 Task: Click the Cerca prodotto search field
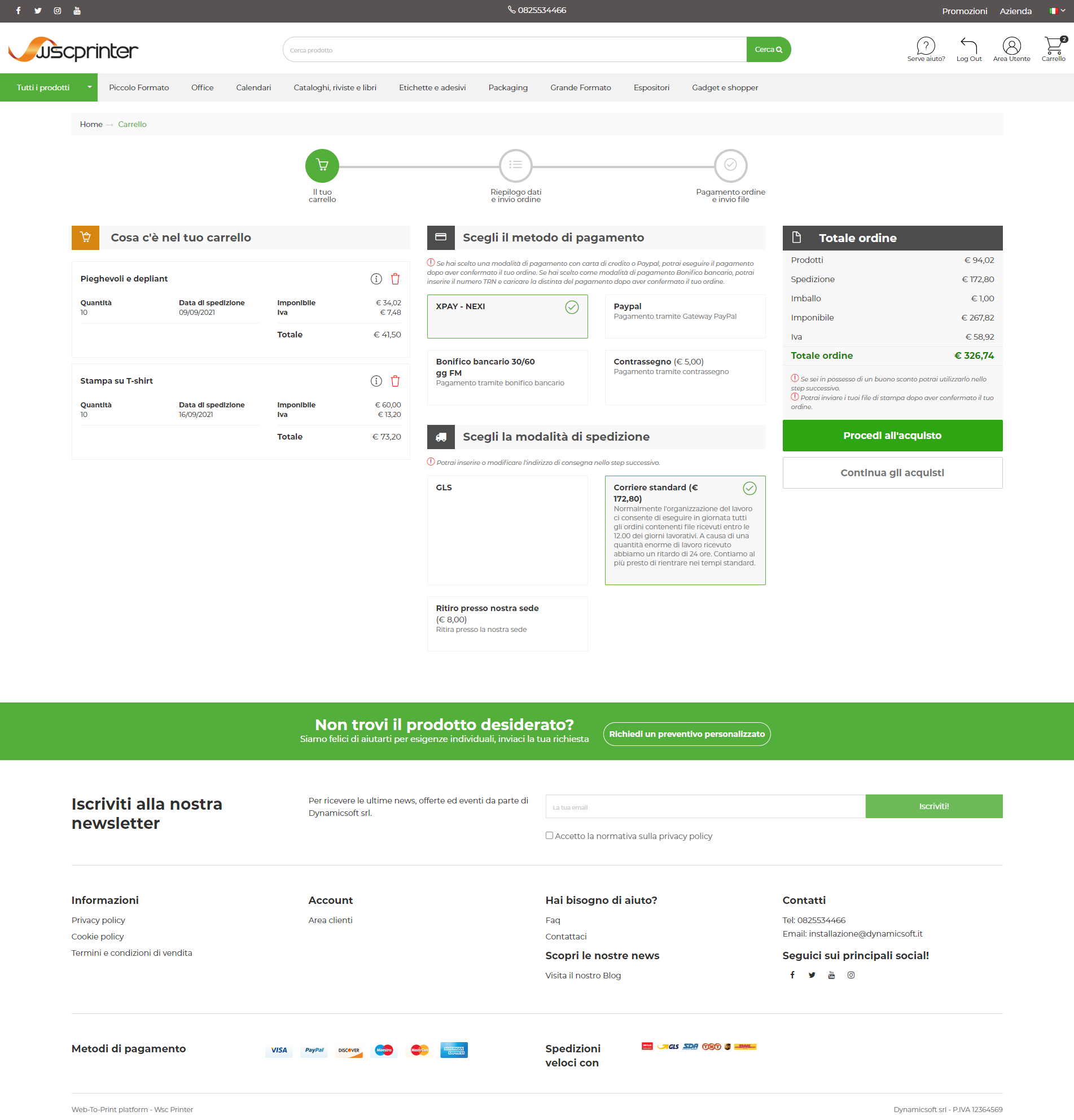coord(514,50)
